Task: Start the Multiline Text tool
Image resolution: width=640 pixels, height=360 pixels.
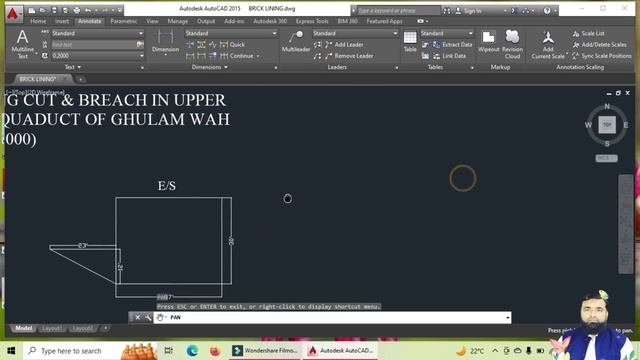Action: coord(22,44)
